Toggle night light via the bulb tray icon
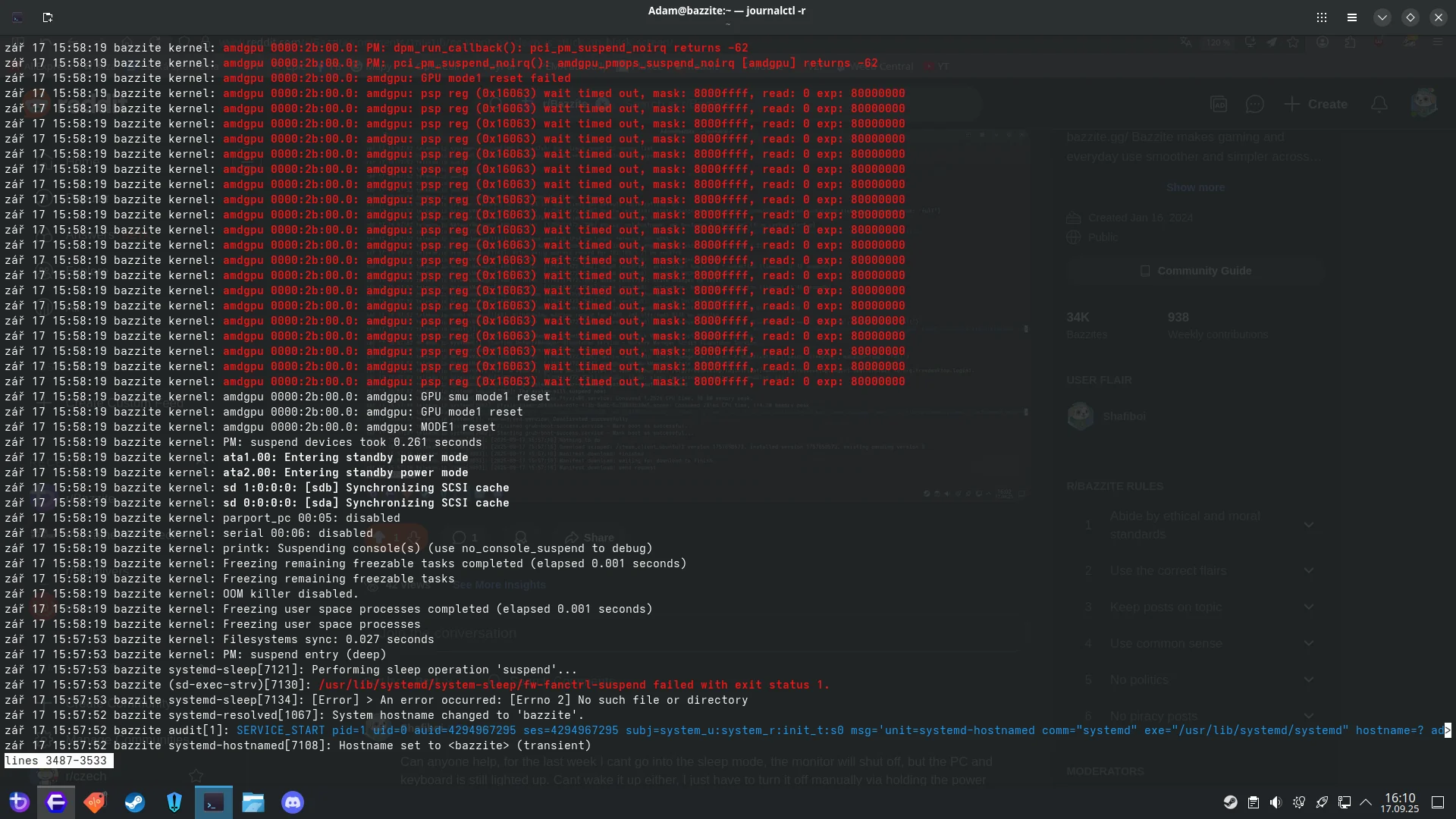Screen dimensions: 1456x819 [x=1298, y=802]
